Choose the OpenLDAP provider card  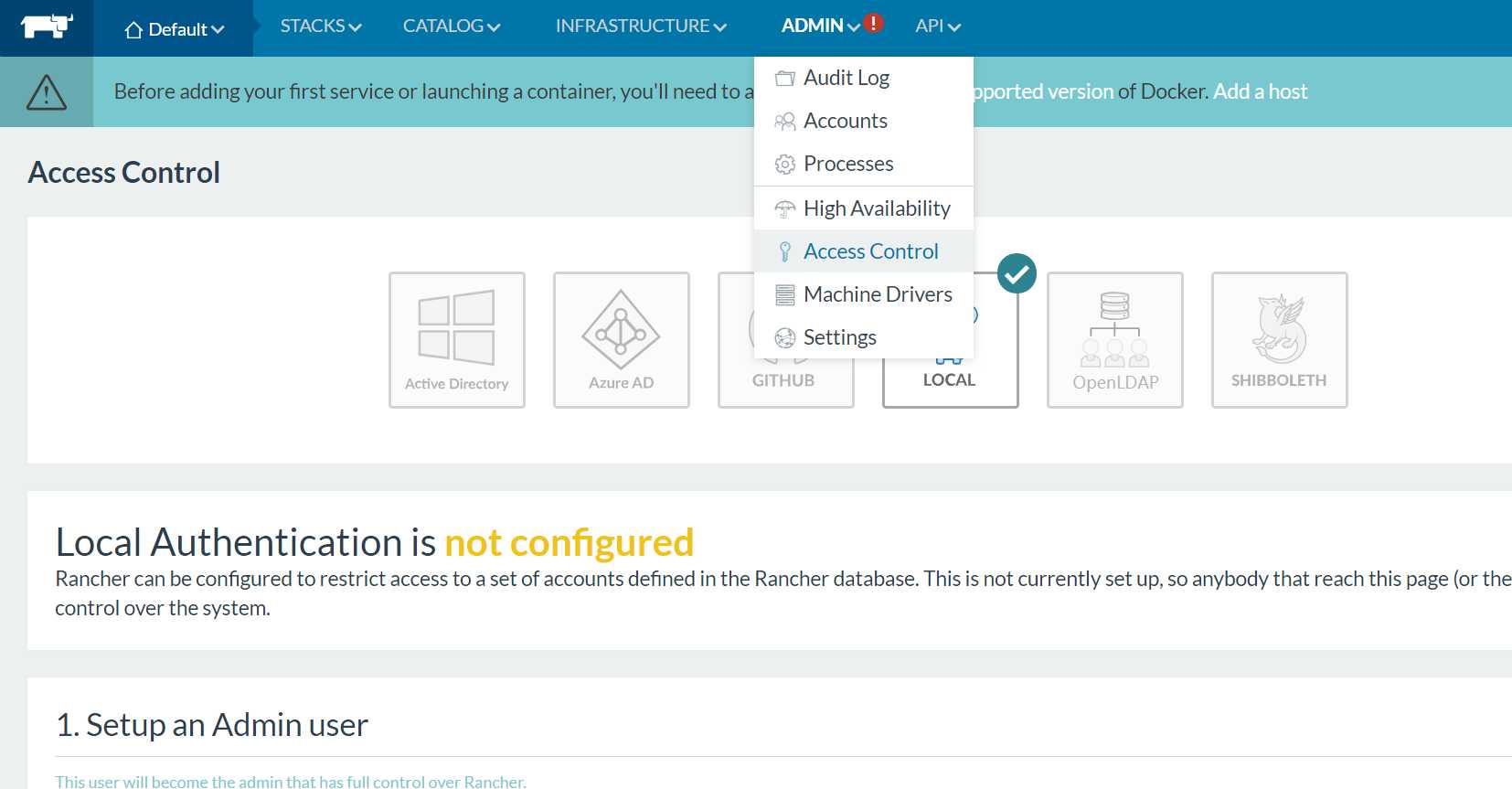coord(1115,340)
